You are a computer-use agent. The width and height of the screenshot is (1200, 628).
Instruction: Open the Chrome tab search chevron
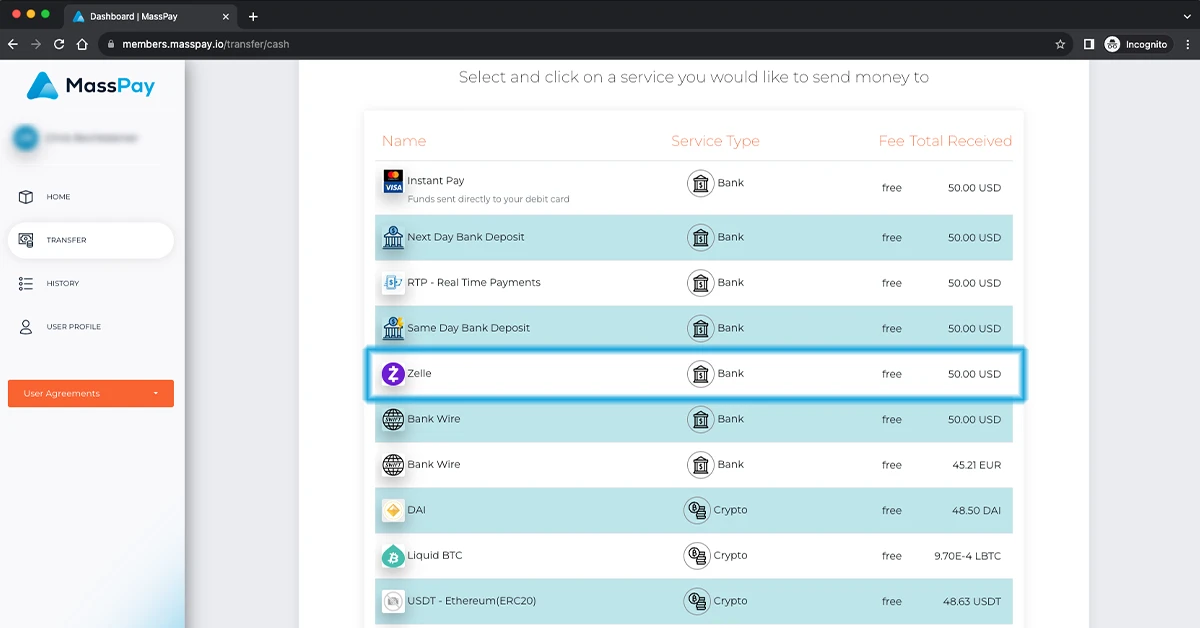[1185, 17]
